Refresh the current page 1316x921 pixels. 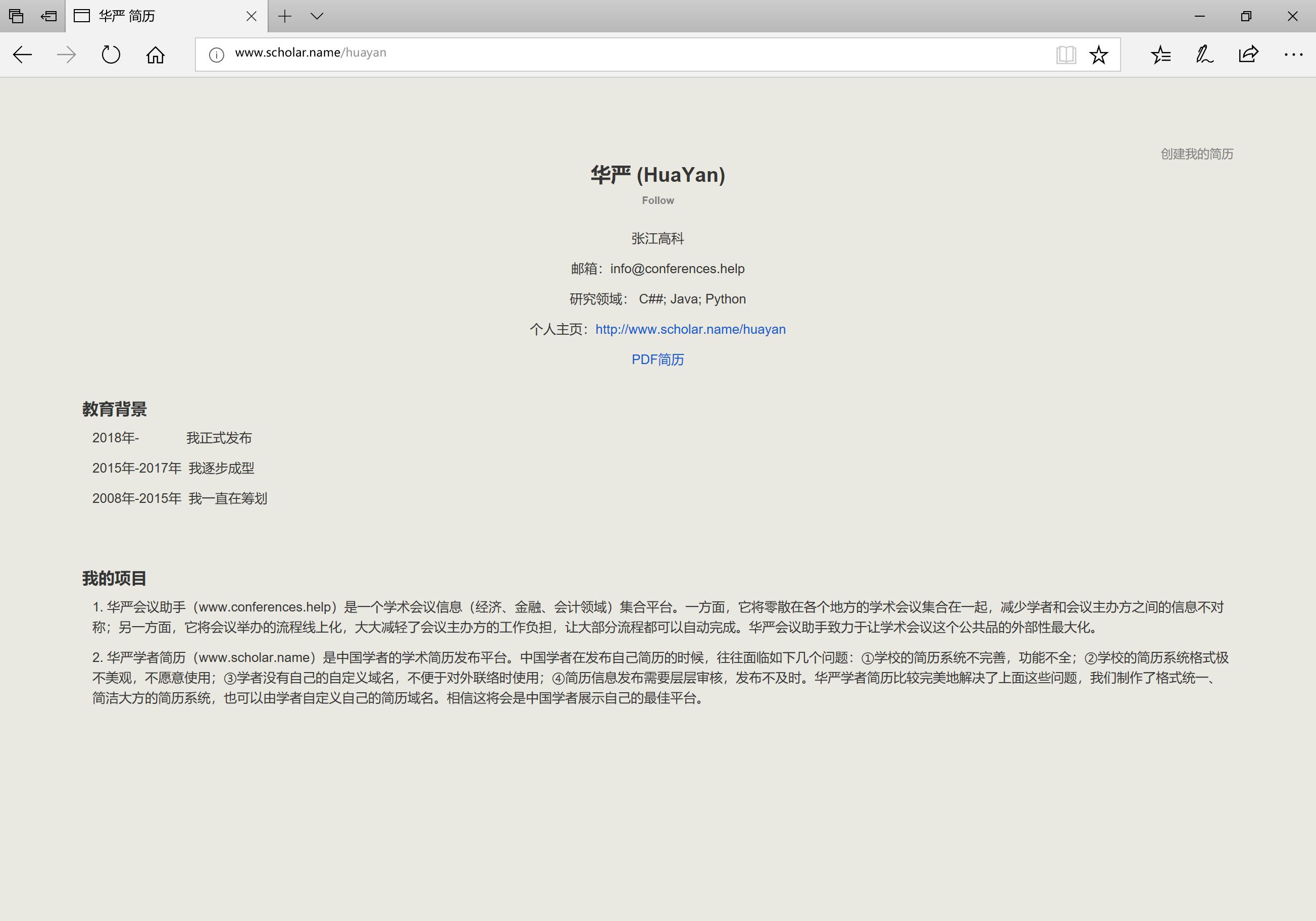pyautogui.click(x=111, y=55)
